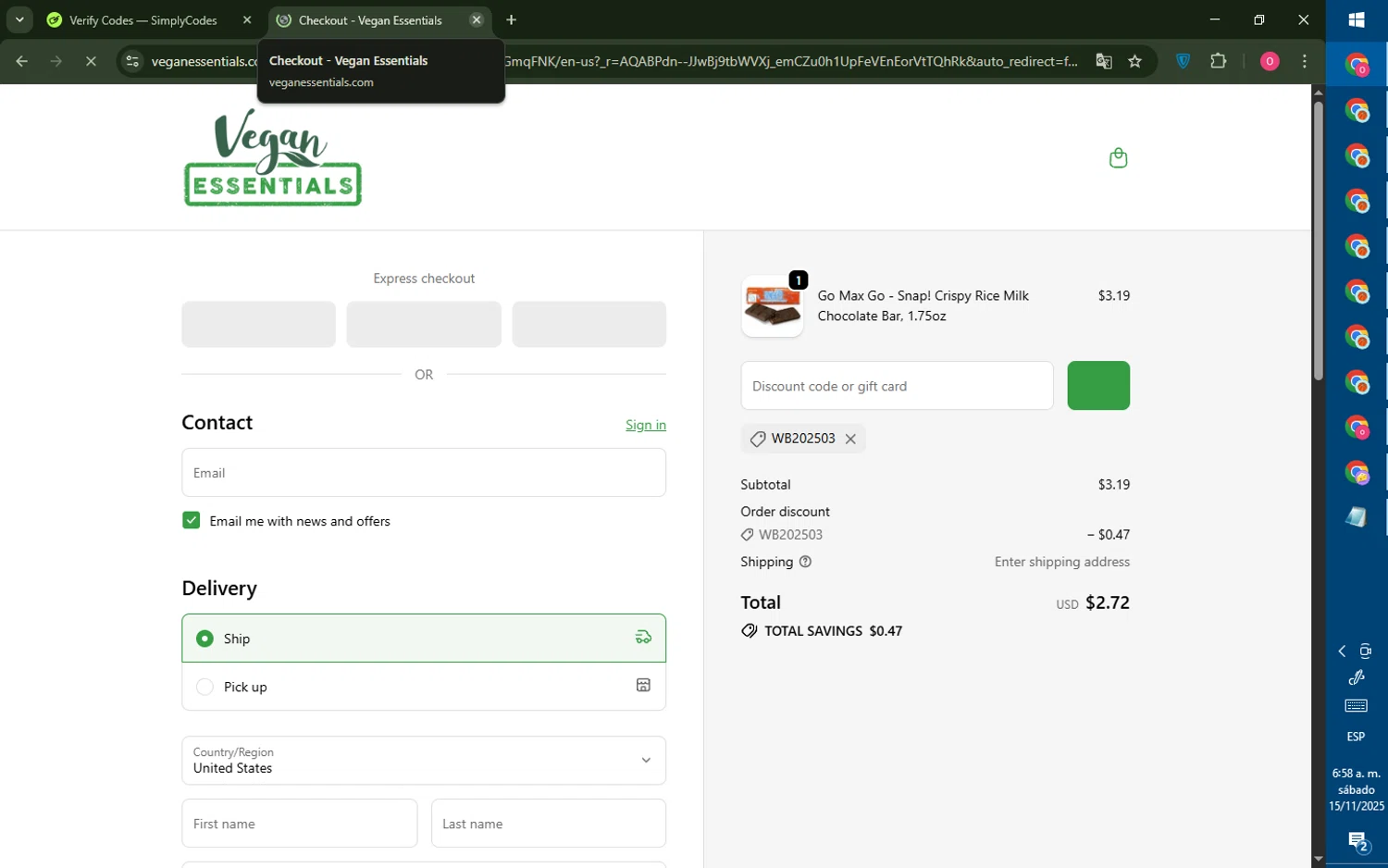Viewport: 1388px width, 868px height.
Task: Click the address bar URL
Action: 613,62
